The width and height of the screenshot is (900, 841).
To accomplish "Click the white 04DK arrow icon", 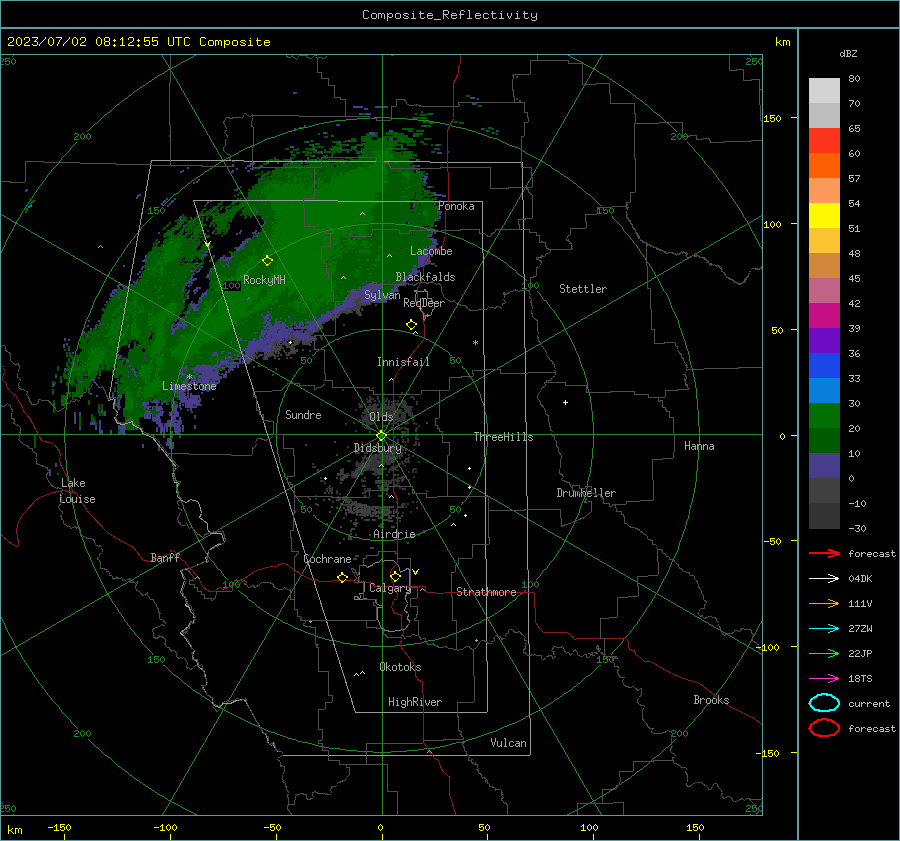I will coord(824,578).
